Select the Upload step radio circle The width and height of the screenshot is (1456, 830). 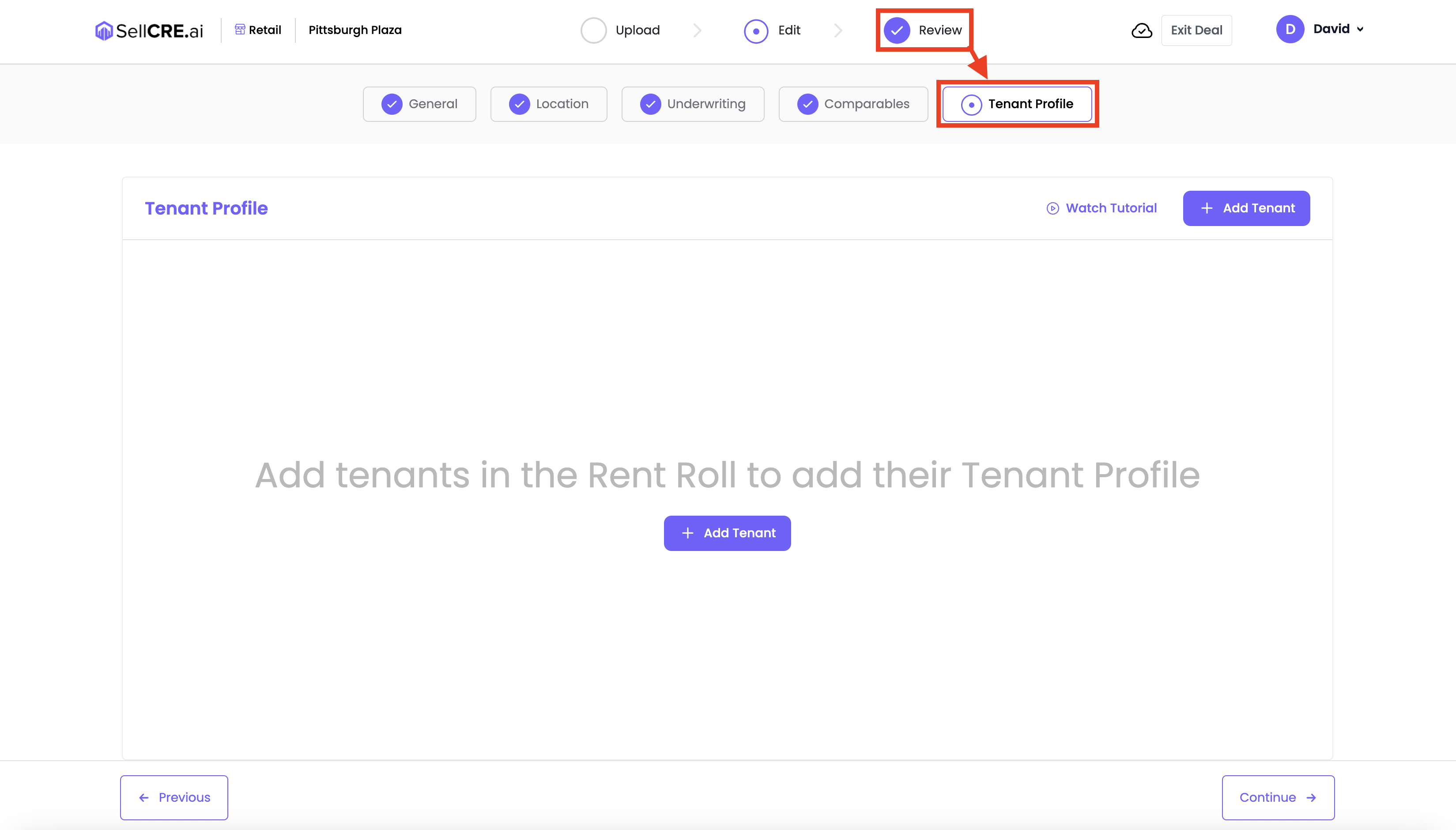tap(593, 30)
